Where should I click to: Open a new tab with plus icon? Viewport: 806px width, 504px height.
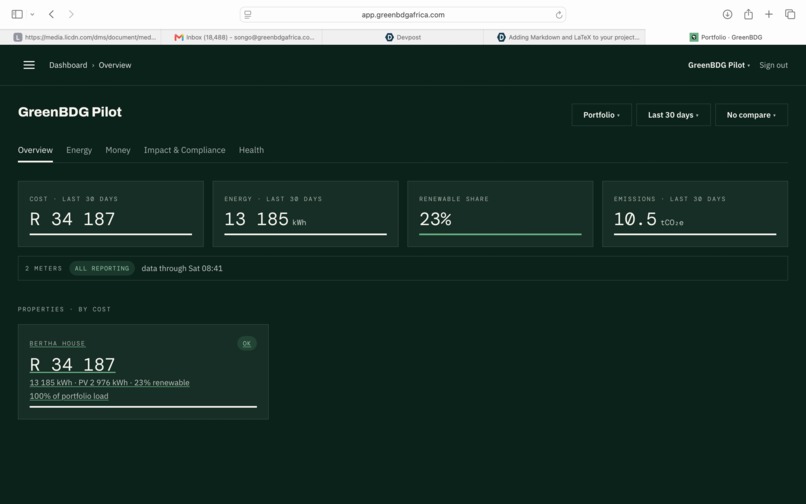pyautogui.click(x=768, y=14)
